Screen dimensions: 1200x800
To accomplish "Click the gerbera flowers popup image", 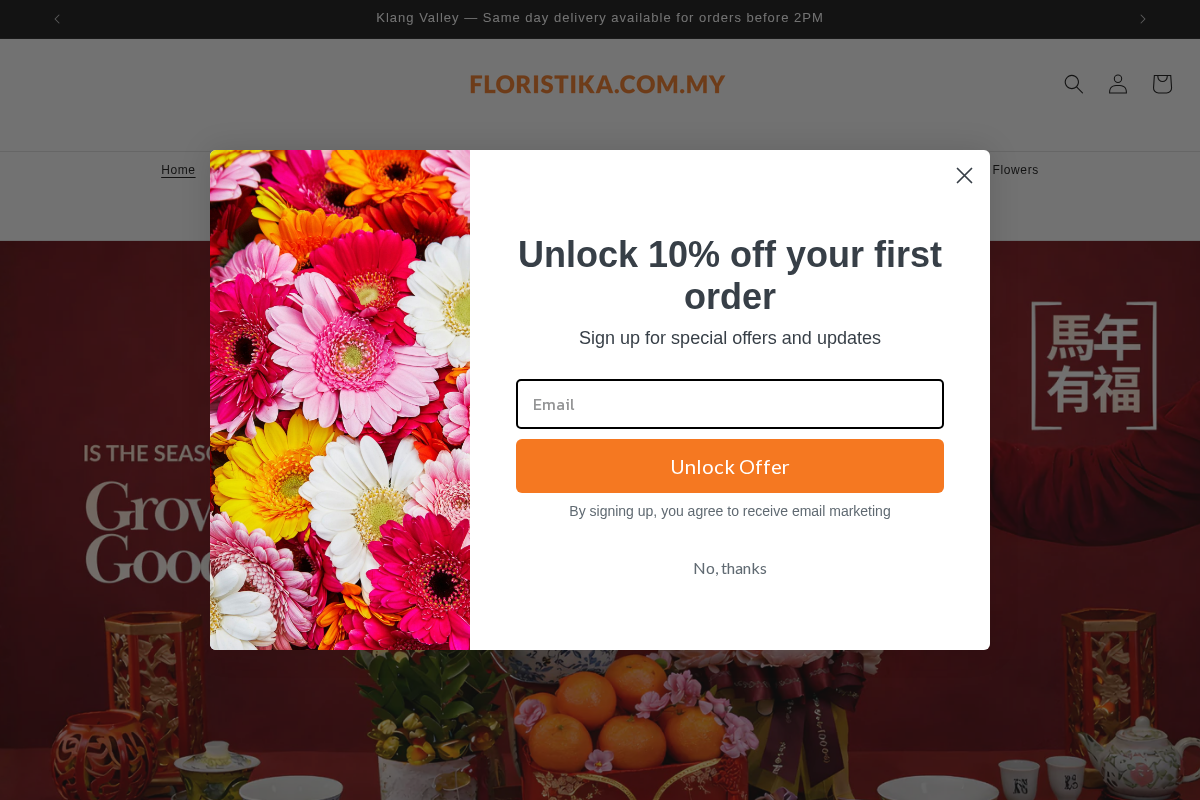I will (x=340, y=400).
